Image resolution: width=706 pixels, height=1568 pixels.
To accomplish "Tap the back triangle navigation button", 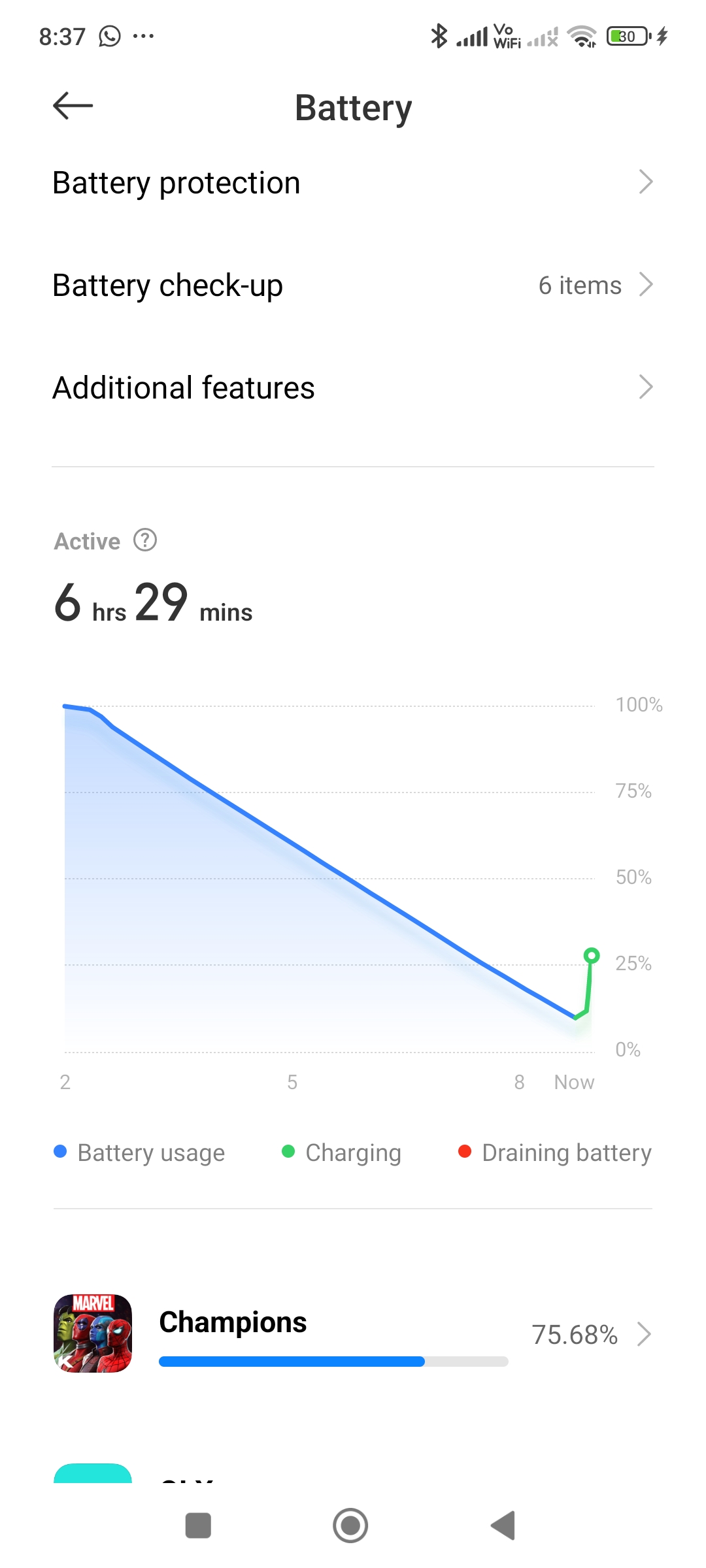I will tap(503, 1526).
